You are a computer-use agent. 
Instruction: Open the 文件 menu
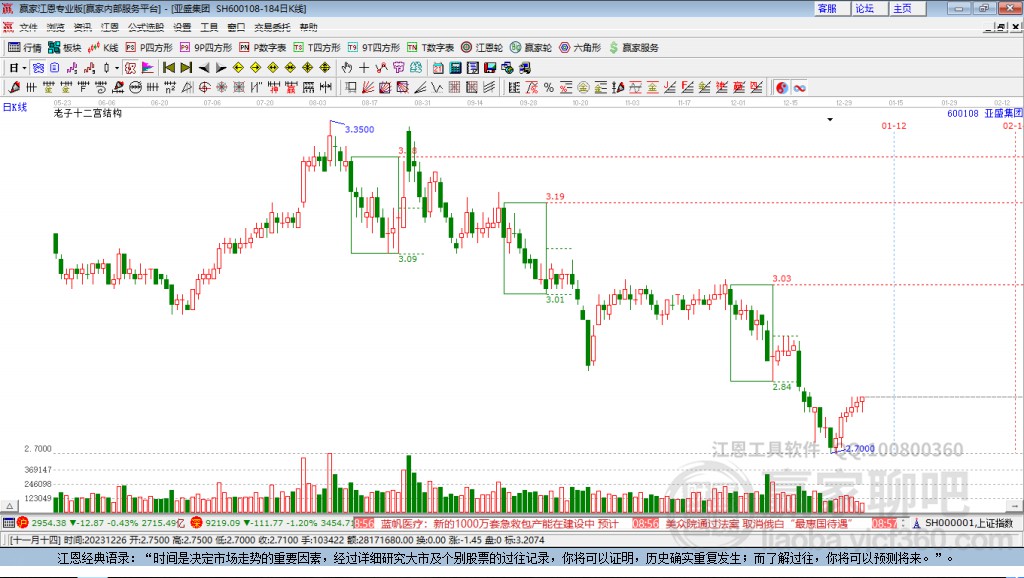[28, 27]
